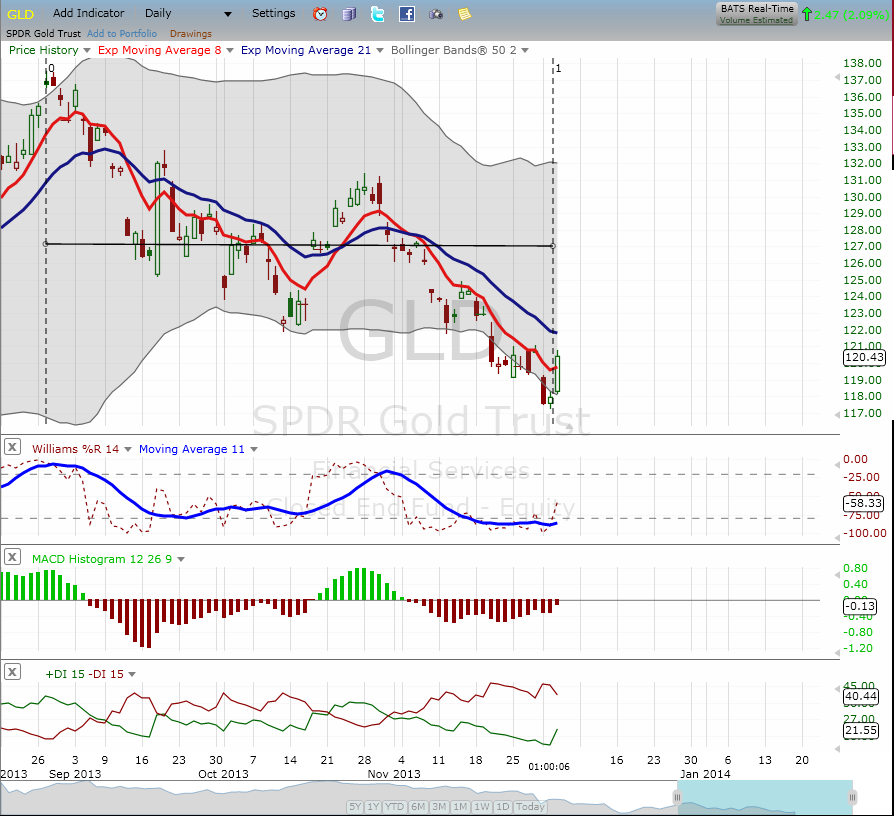Close the +DI -DI indicator panel
The width and height of the screenshot is (894, 816).
12,672
